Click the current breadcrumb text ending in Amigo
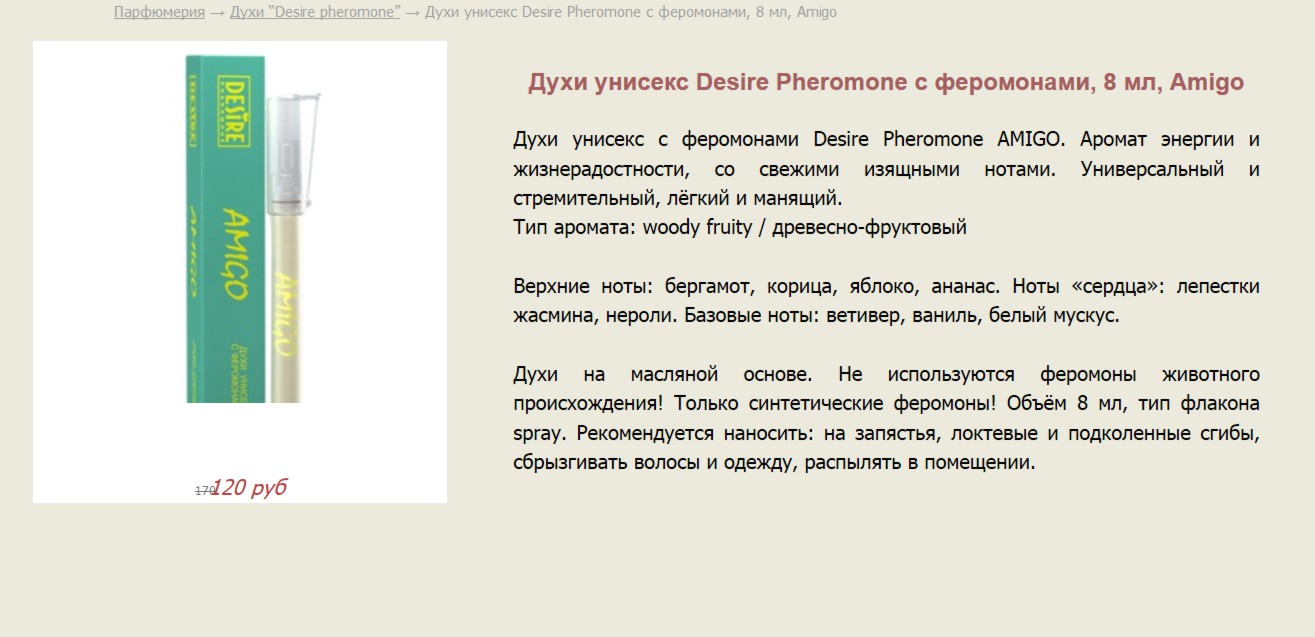 [x=631, y=12]
